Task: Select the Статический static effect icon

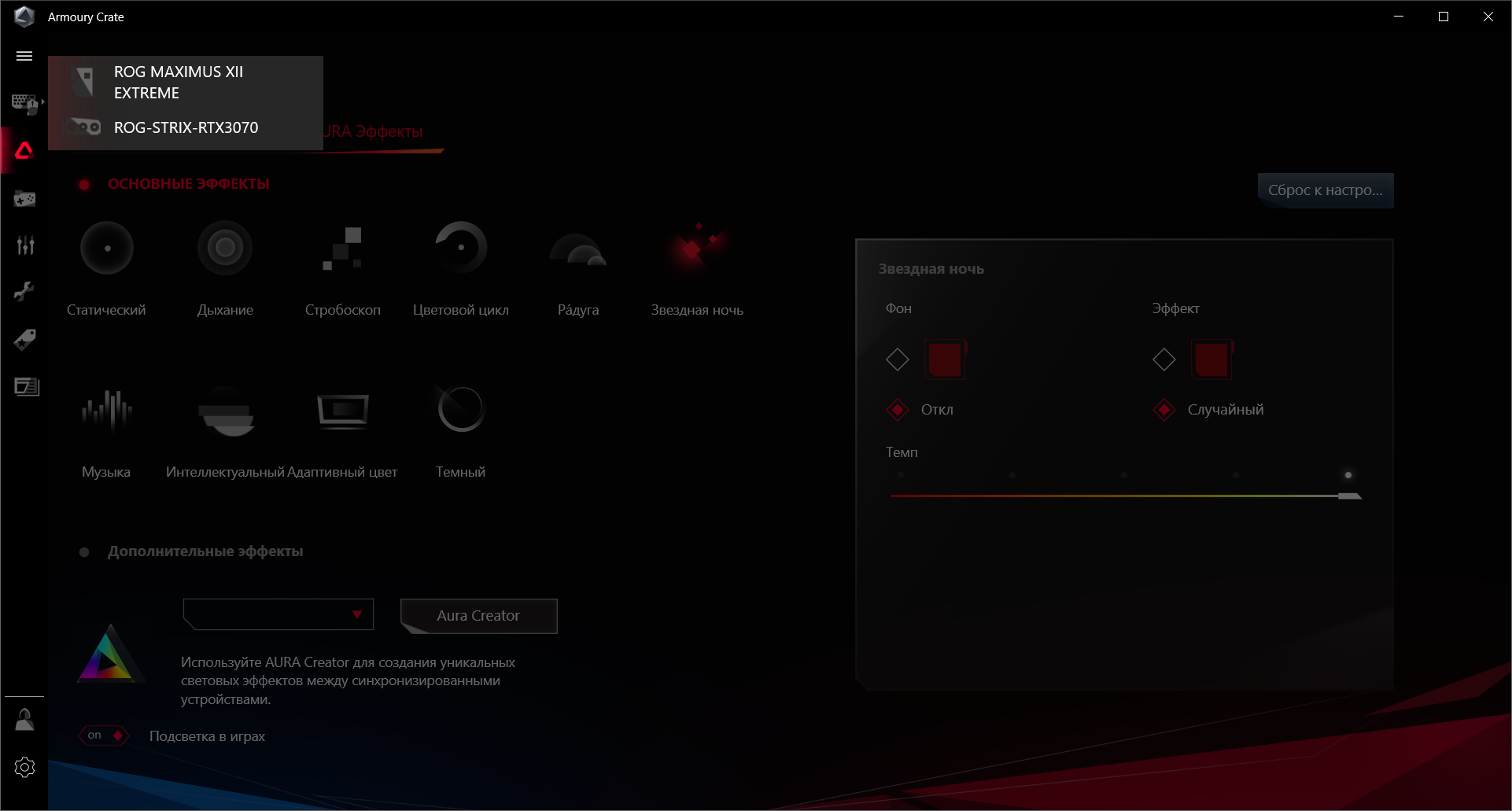Action: 107,248
